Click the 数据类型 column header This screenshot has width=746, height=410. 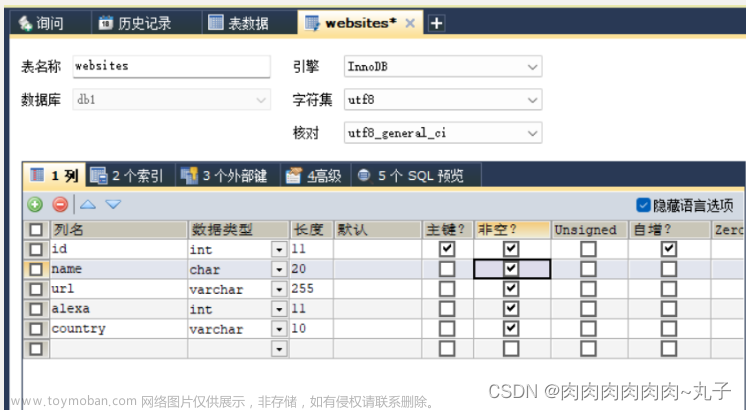click(238, 230)
